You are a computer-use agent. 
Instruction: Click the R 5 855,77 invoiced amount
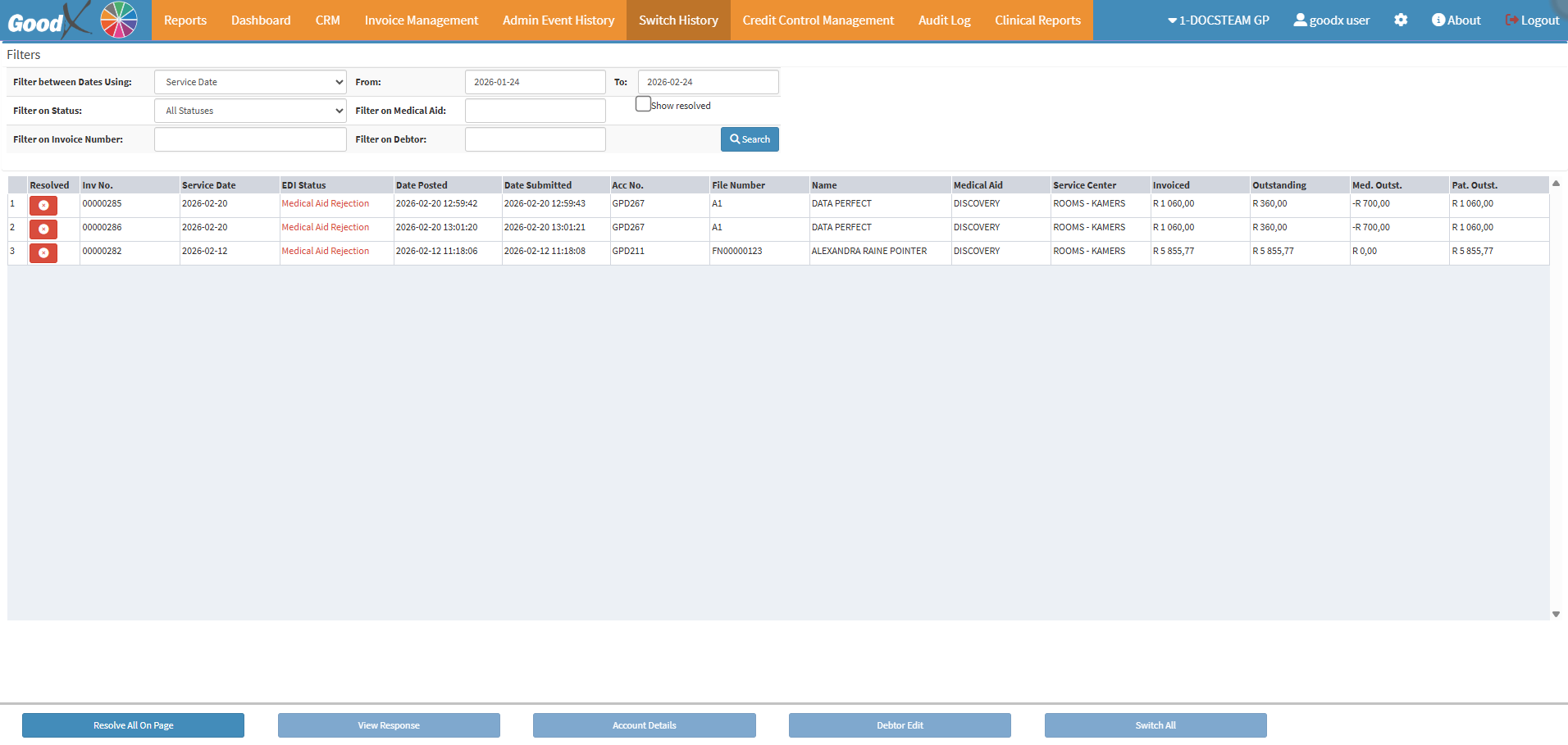pyautogui.click(x=1174, y=251)
